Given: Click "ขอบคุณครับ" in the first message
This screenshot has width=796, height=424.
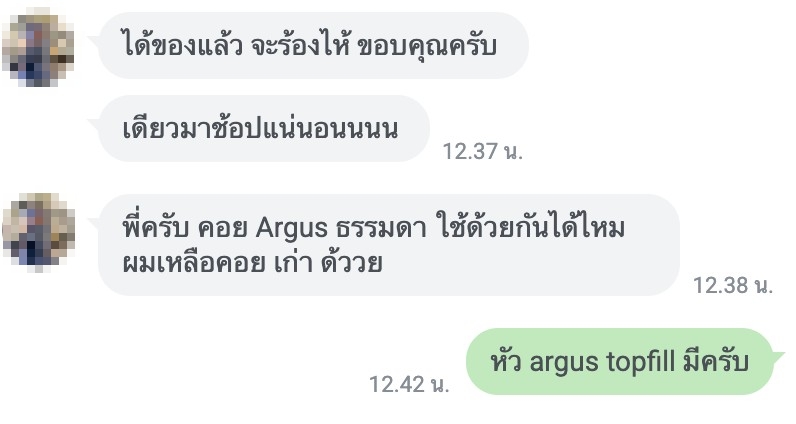Looking at the screenshot, I should (x=427, y=47).
